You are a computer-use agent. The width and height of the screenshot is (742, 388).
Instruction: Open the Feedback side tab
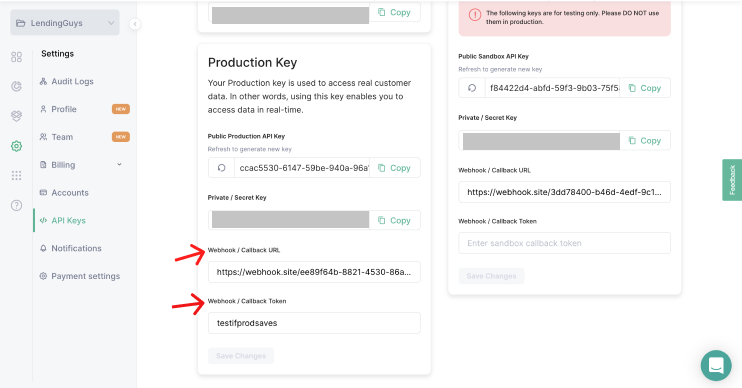pyautogui.click(x=732, y=180)
